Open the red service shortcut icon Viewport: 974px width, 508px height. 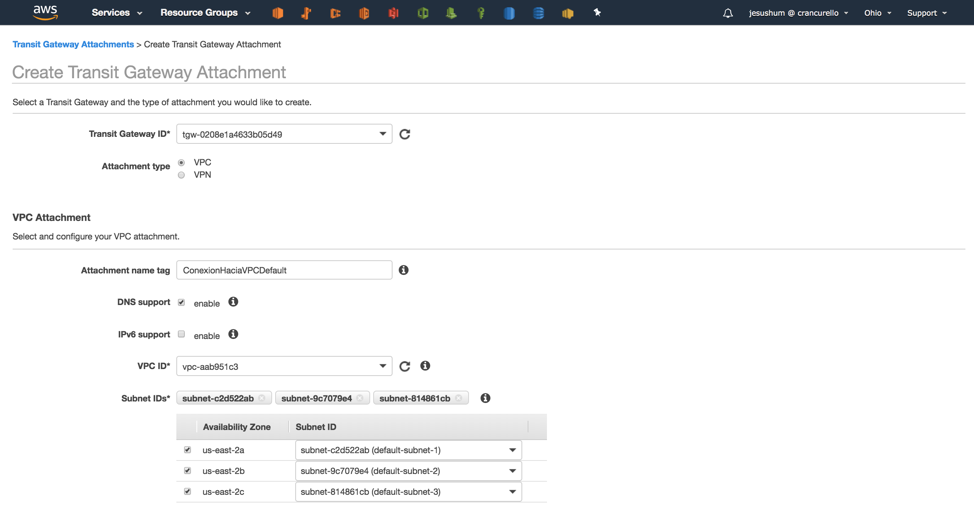pyautogui.click(x=393, y=12)
